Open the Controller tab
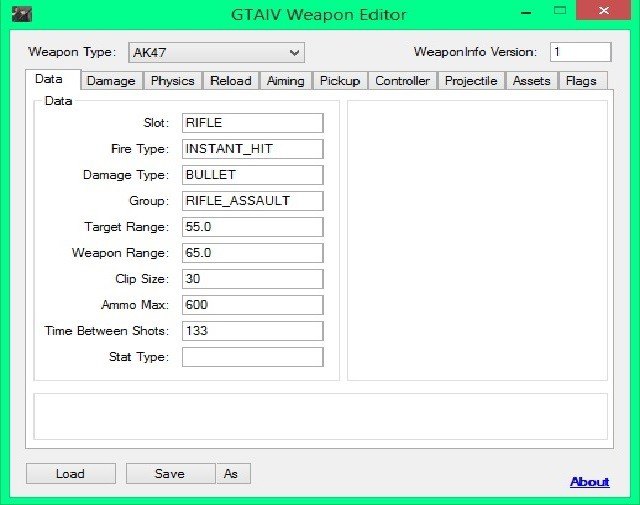The width and height of the screenshot is (640, 505). [x=402, y=81]
